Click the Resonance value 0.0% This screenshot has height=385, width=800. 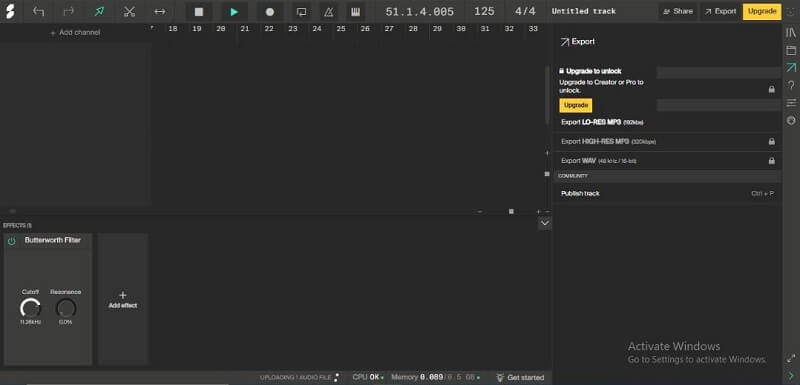pos(65,323)
